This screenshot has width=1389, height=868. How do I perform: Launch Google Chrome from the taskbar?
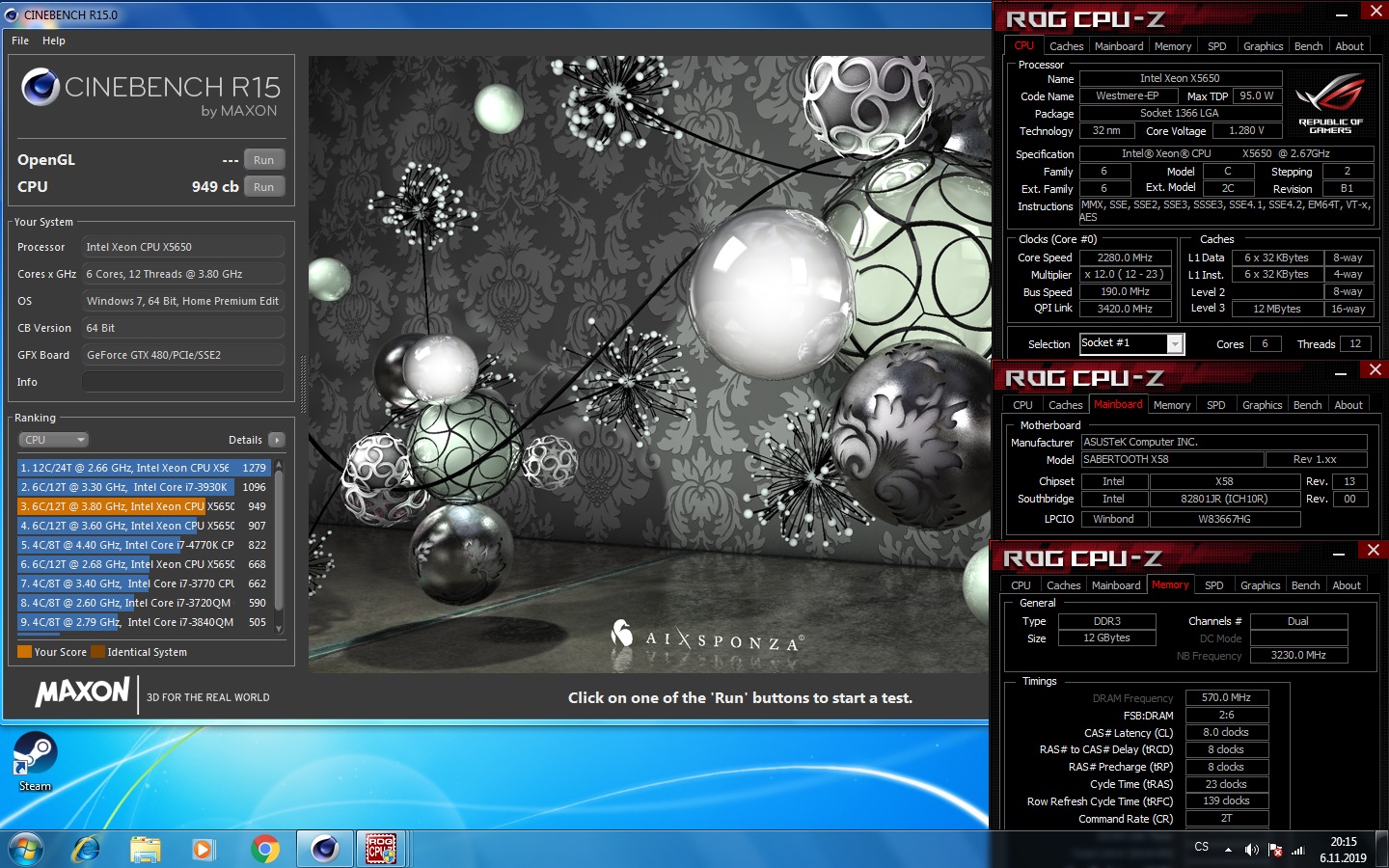pyautogui.click(x=264, y=849)
